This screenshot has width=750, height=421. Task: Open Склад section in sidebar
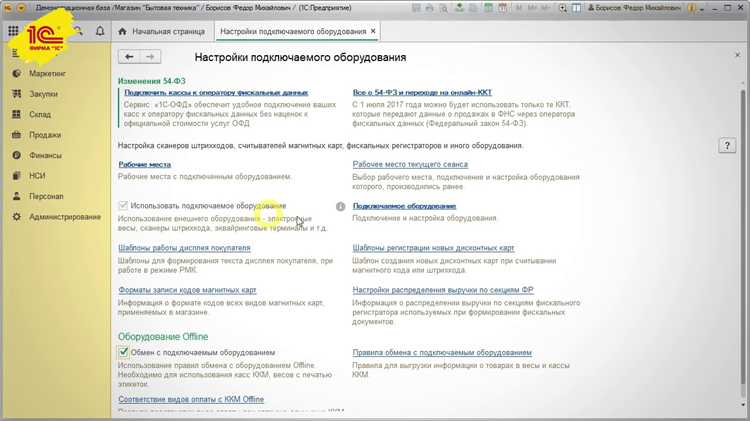[40, 114]
